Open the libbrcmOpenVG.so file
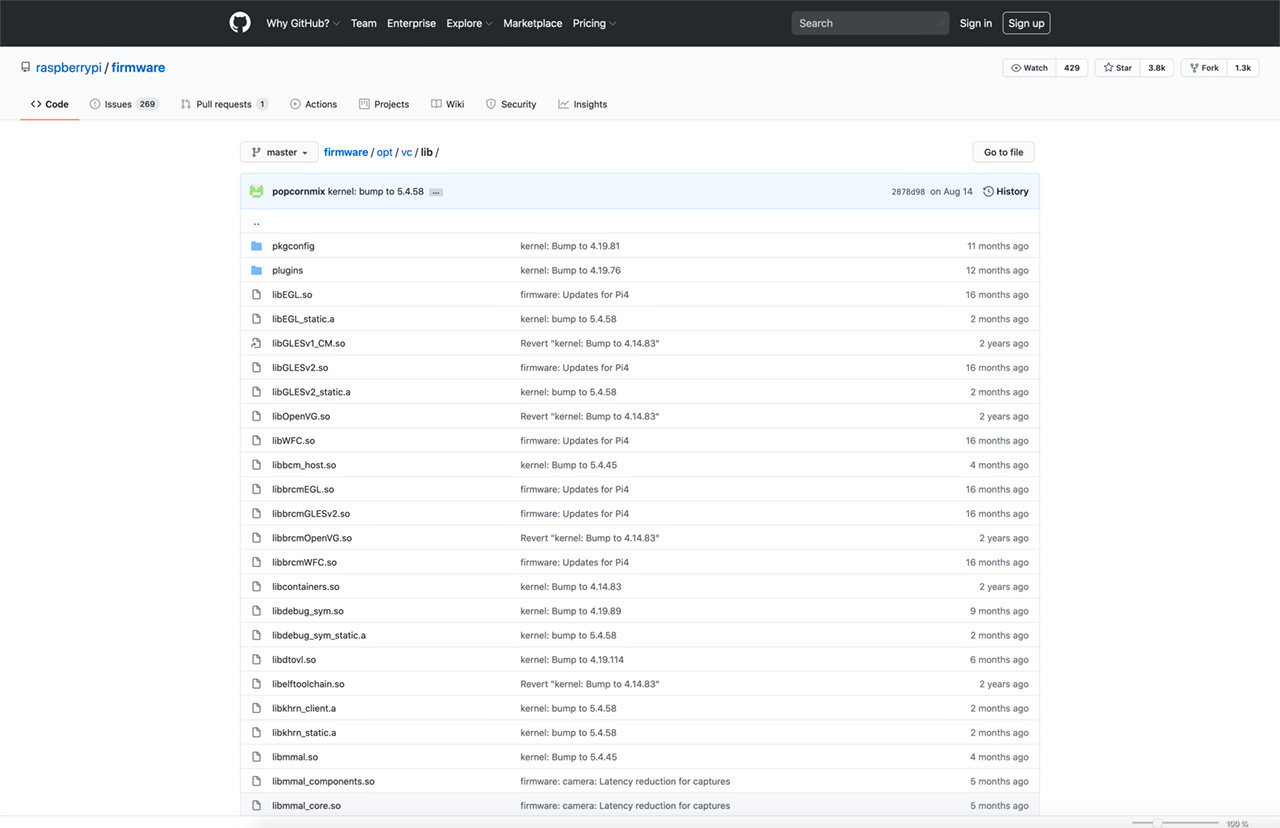 pos(312,538)
